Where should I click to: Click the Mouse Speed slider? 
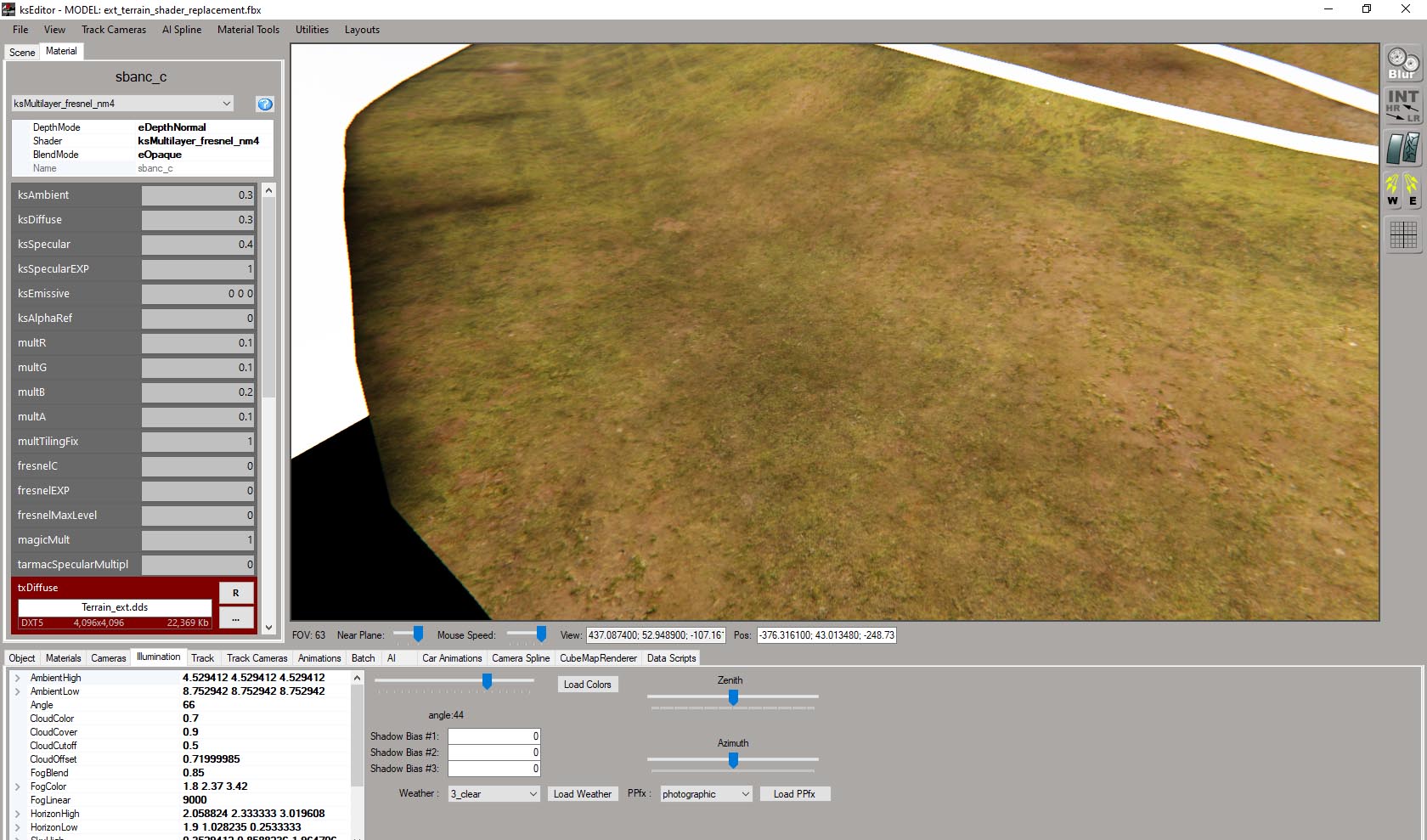(527, 634)
